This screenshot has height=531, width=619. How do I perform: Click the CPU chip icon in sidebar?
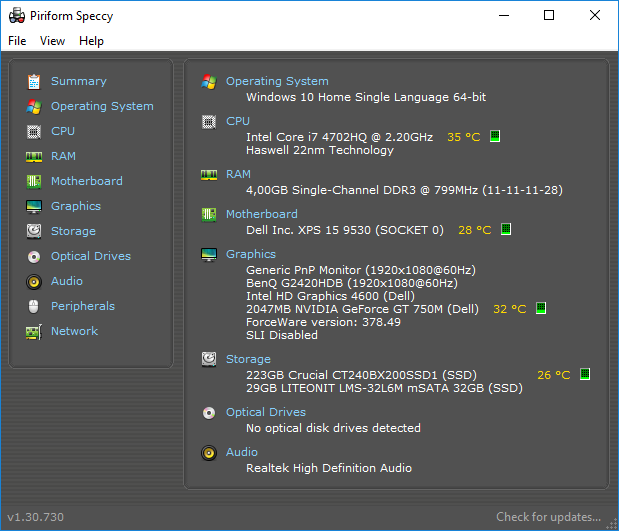[34, 131]
